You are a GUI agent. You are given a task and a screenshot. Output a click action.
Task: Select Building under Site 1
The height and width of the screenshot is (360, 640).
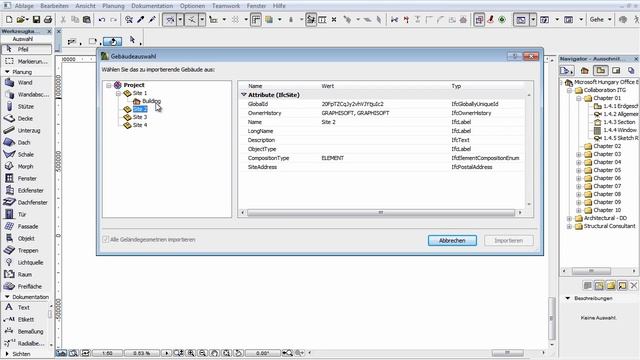pos(151,101)
